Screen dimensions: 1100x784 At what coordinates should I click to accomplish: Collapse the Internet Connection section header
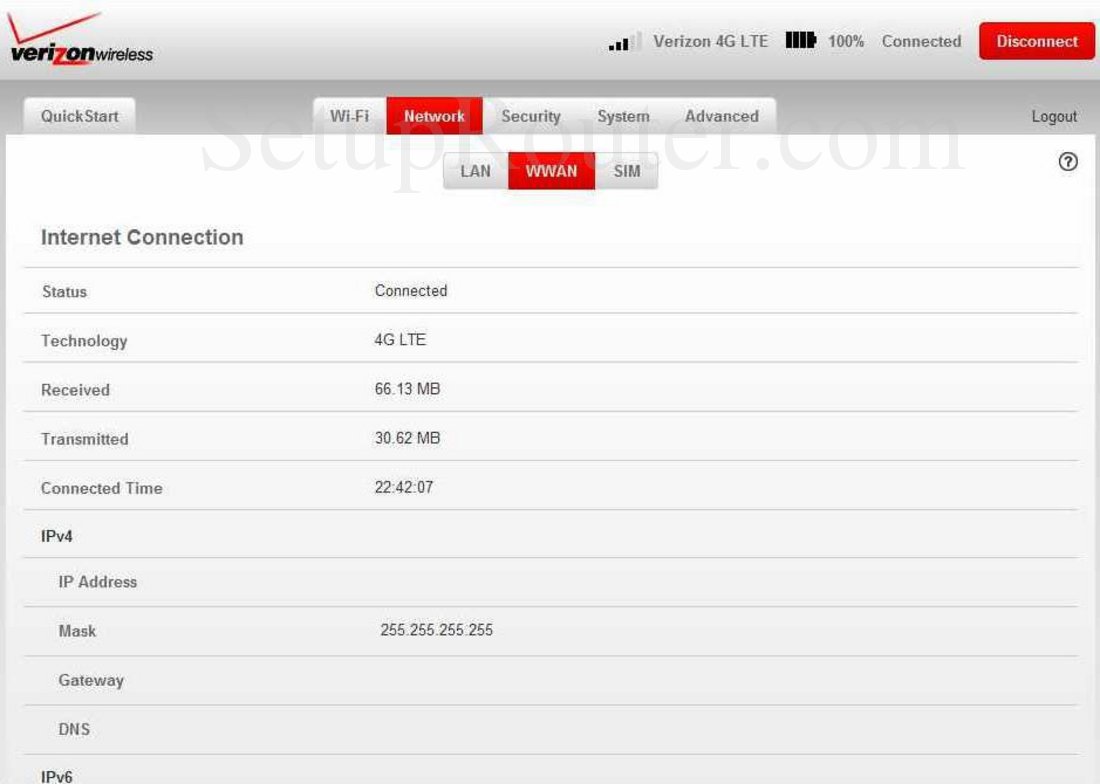click(x=141, y=237)
